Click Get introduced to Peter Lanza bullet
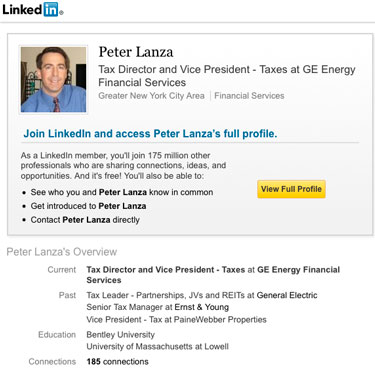 click(88, 206)
